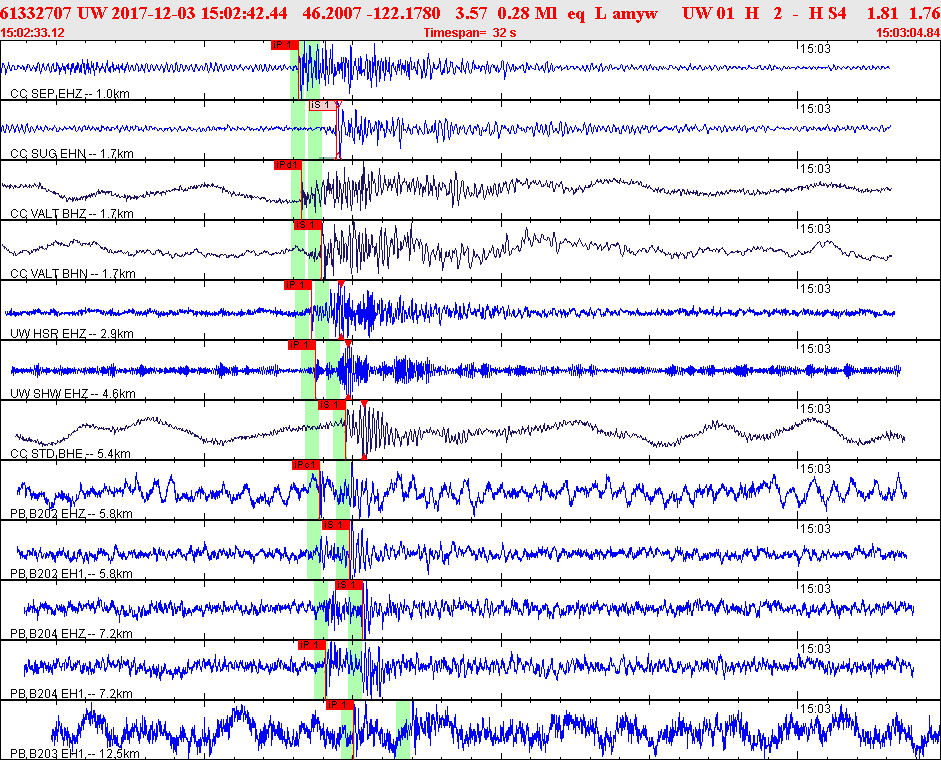Image resolution: width=941 pixels, height=760 pixels.
Task: Click the red triangle atop the CC STD BHE trace
Action: point(364,403)
